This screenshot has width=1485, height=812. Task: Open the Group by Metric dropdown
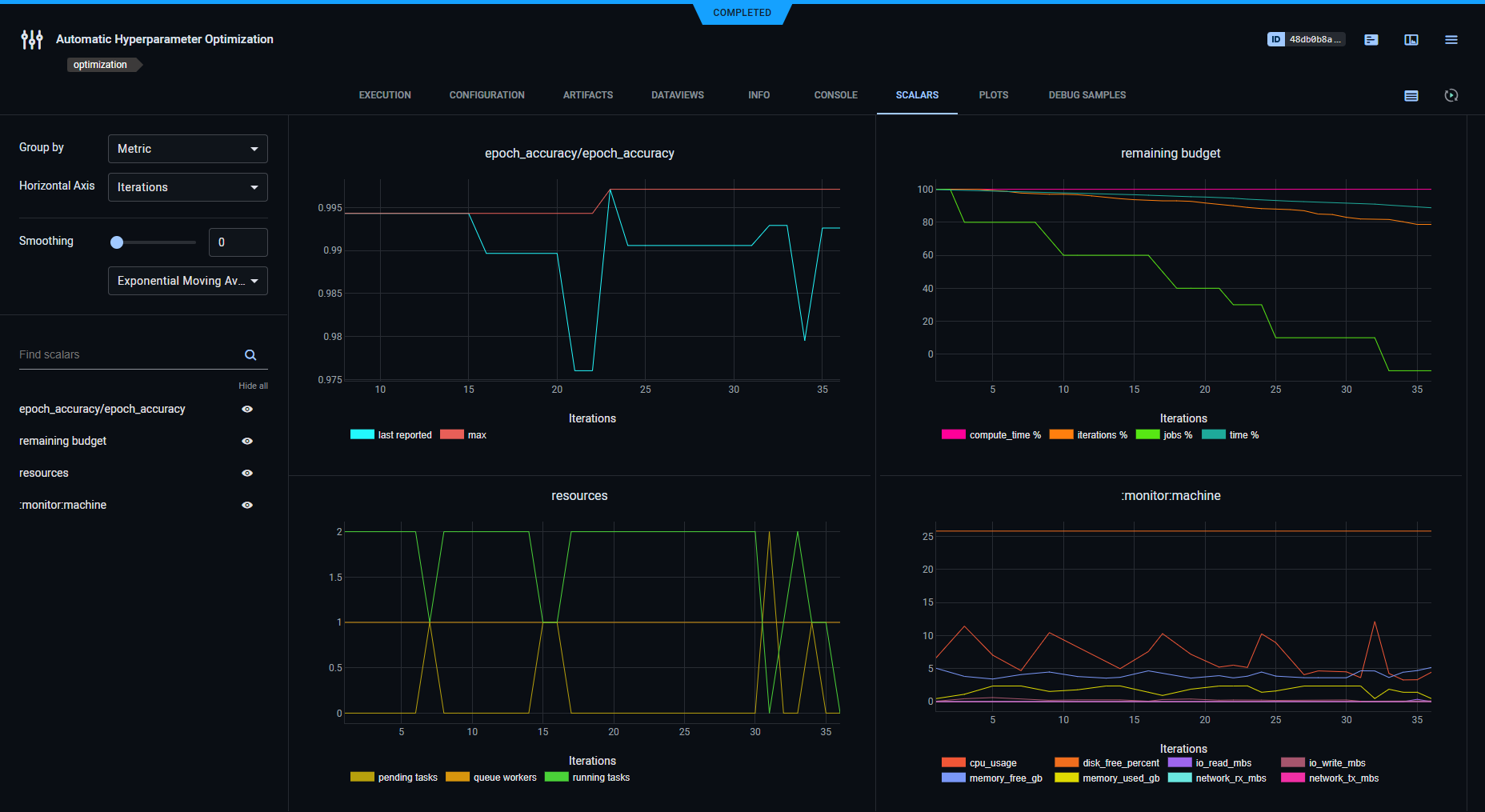coord(187,149)
